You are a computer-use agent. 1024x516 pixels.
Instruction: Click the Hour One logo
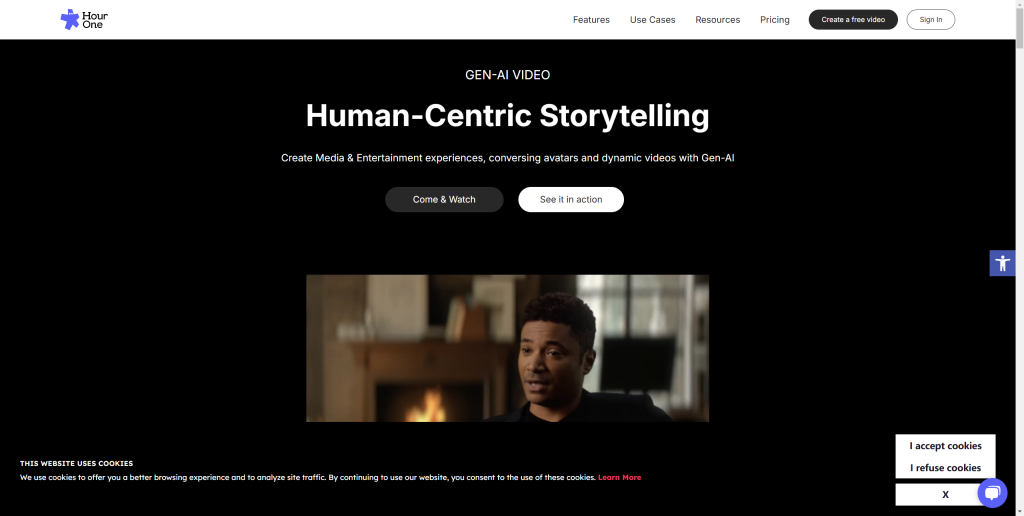tap(84, 20)
